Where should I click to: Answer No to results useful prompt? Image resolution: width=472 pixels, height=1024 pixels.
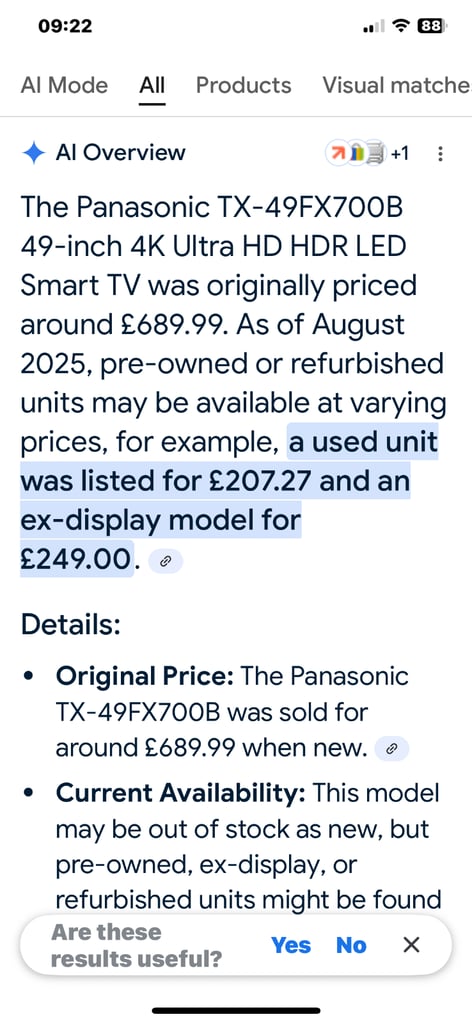351,945
